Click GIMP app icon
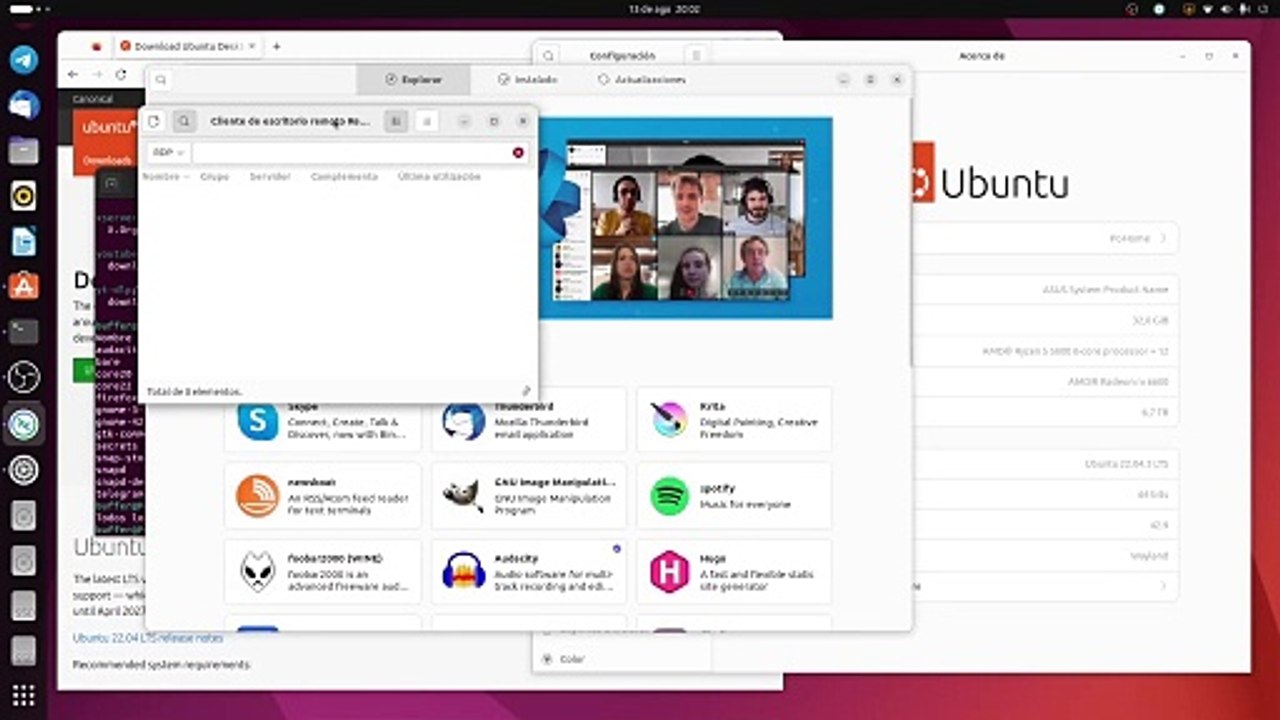Viewport: 1280px width, 720px height. click(x=464, y=495)
